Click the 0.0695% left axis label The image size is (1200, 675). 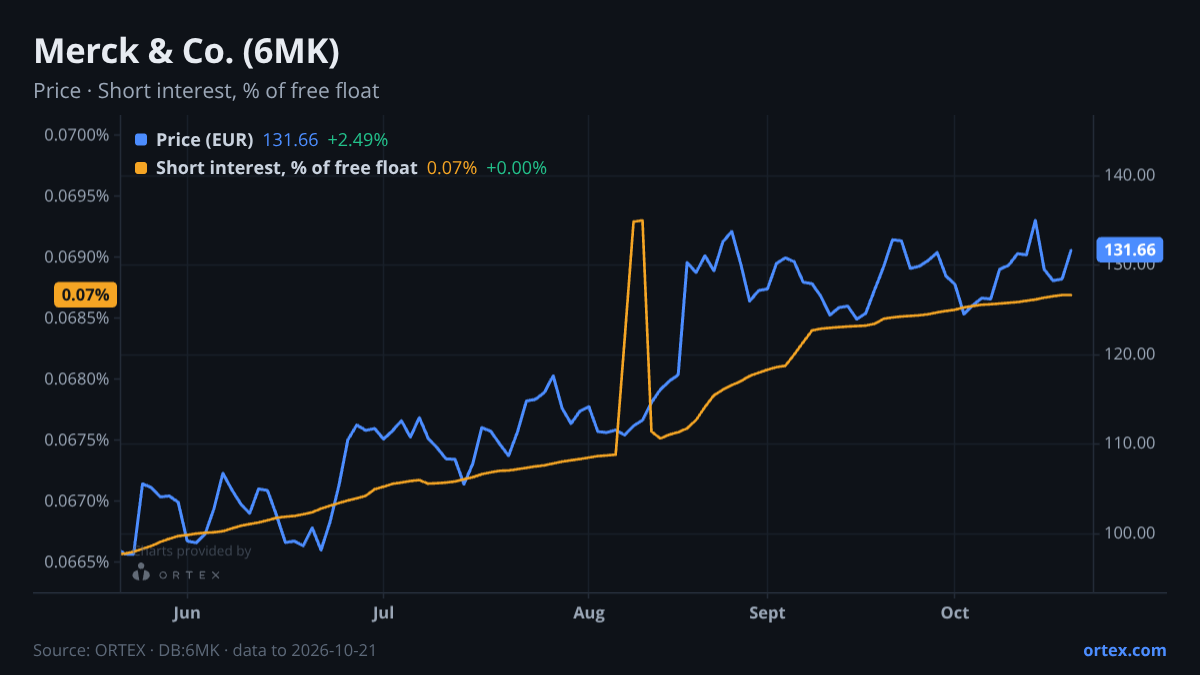(77, 196)
